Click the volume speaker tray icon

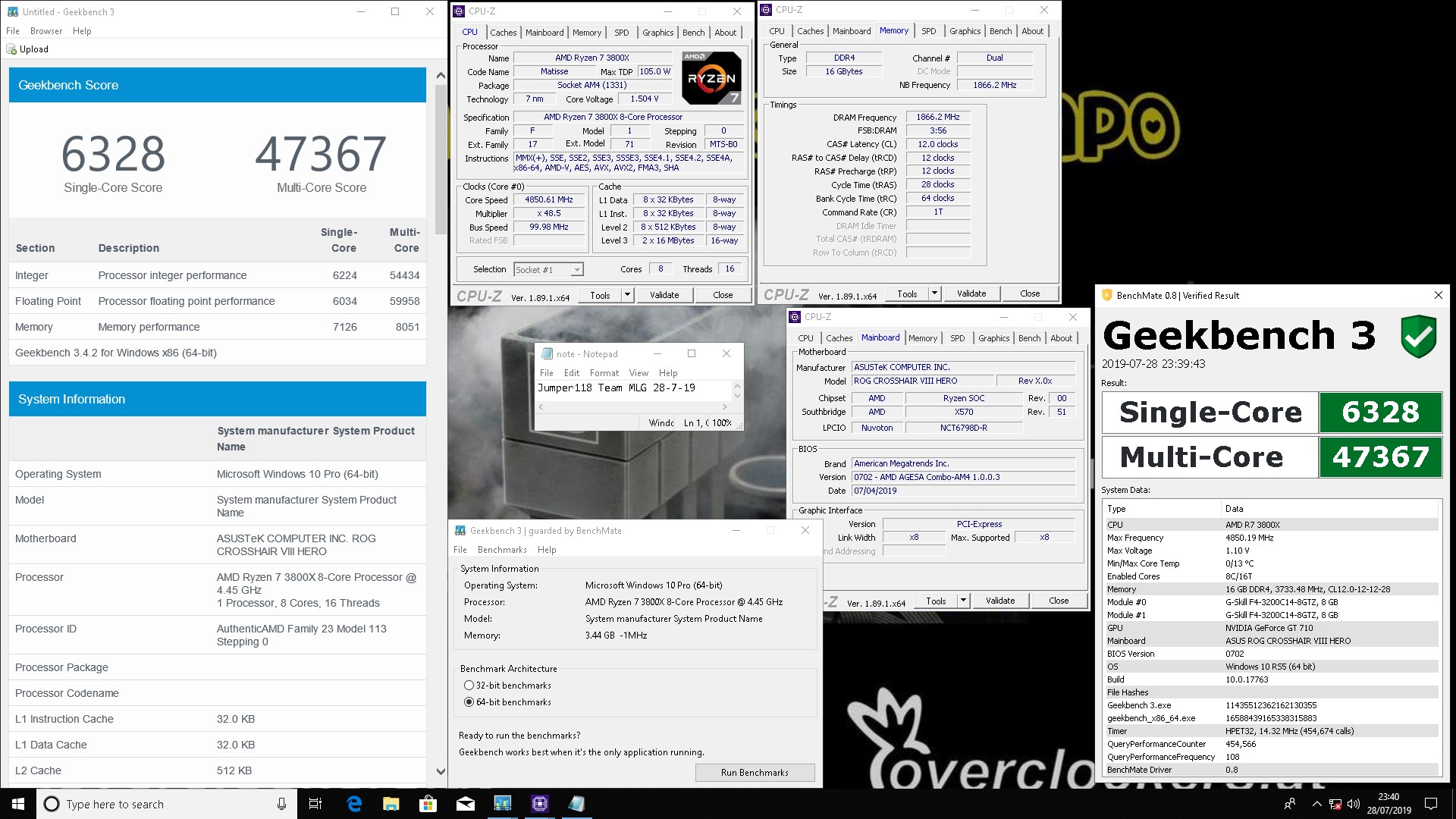(x=1354, y=805)
